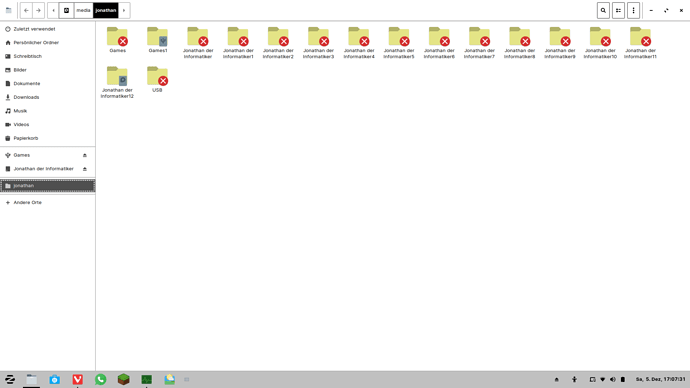Screen dimensions: 690x388
Task: Open 'Zuletzt verwendet' in the sidebar
Action: pyautogui.click(x=48, y=29)
